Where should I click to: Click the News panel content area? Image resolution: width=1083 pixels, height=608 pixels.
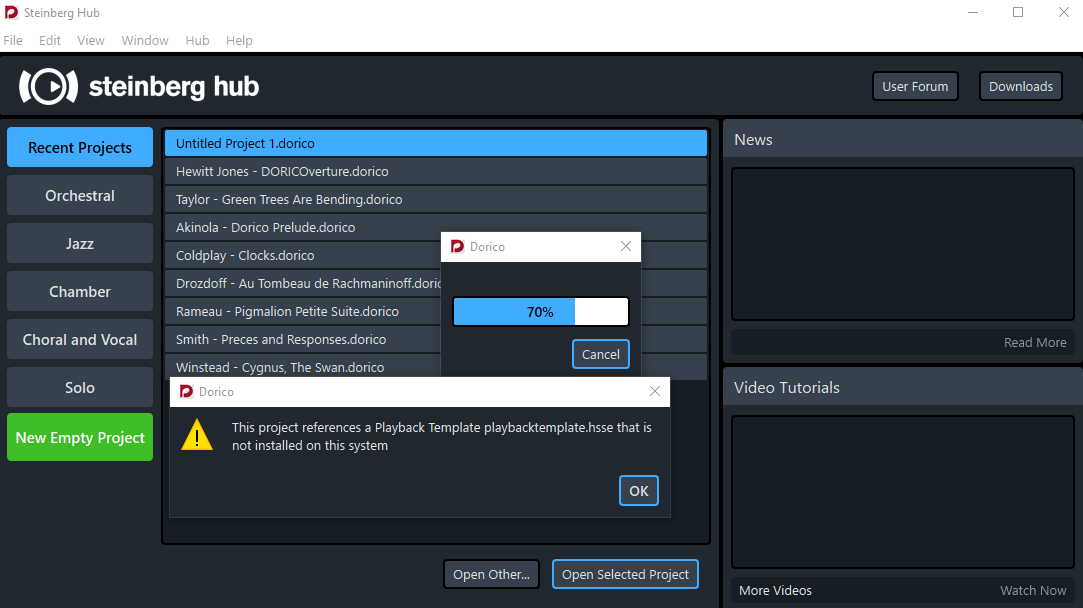[x=903, y=244]
